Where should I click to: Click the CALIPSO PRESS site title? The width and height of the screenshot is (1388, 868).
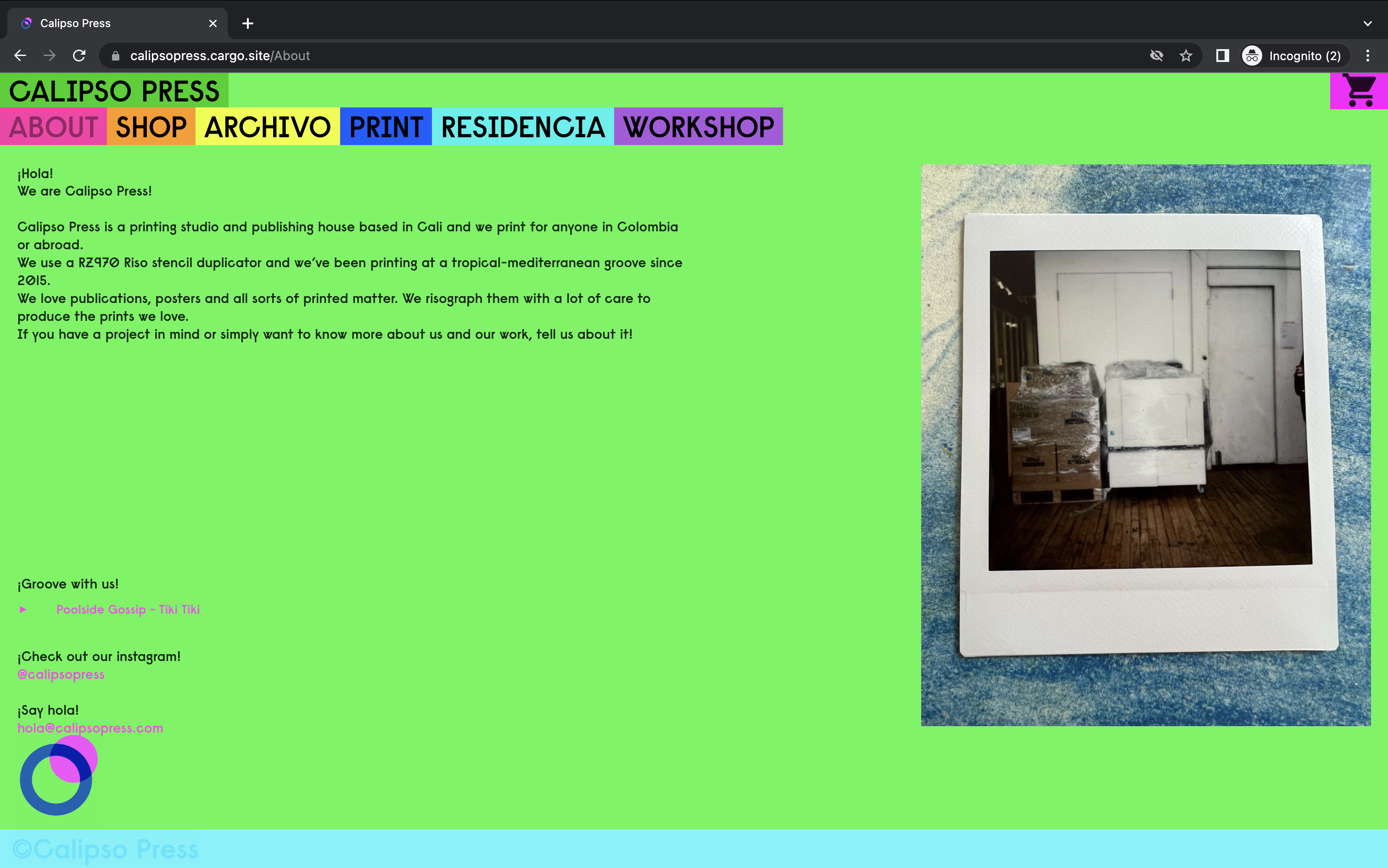pos(114,91)
